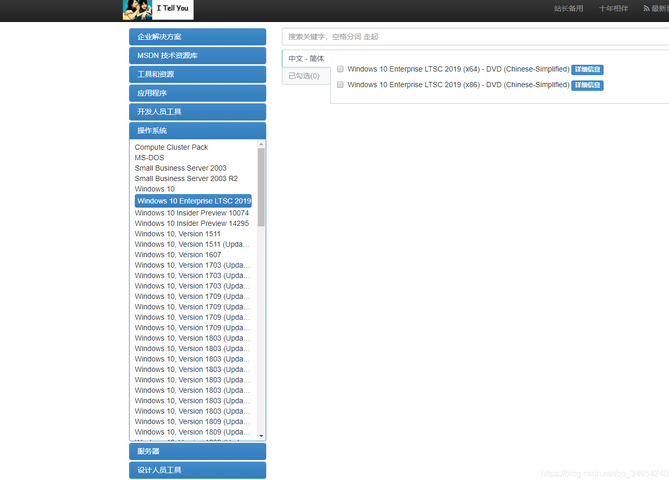The image size is (669, 480).
Task: Expand the 企业解决方案 panel
Action: 198,37
